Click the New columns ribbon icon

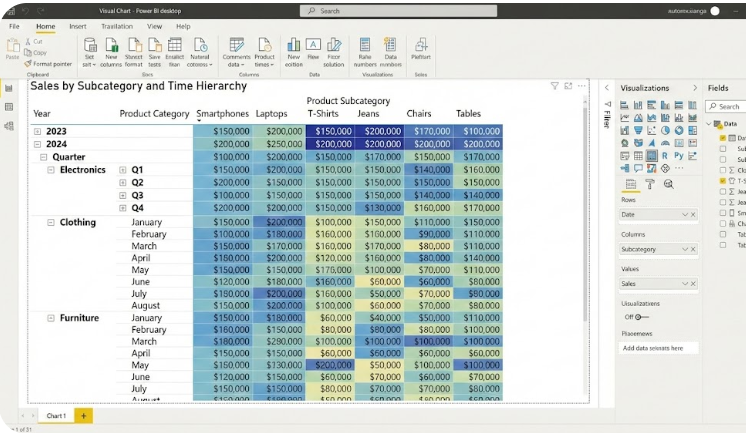coord(110,52)
